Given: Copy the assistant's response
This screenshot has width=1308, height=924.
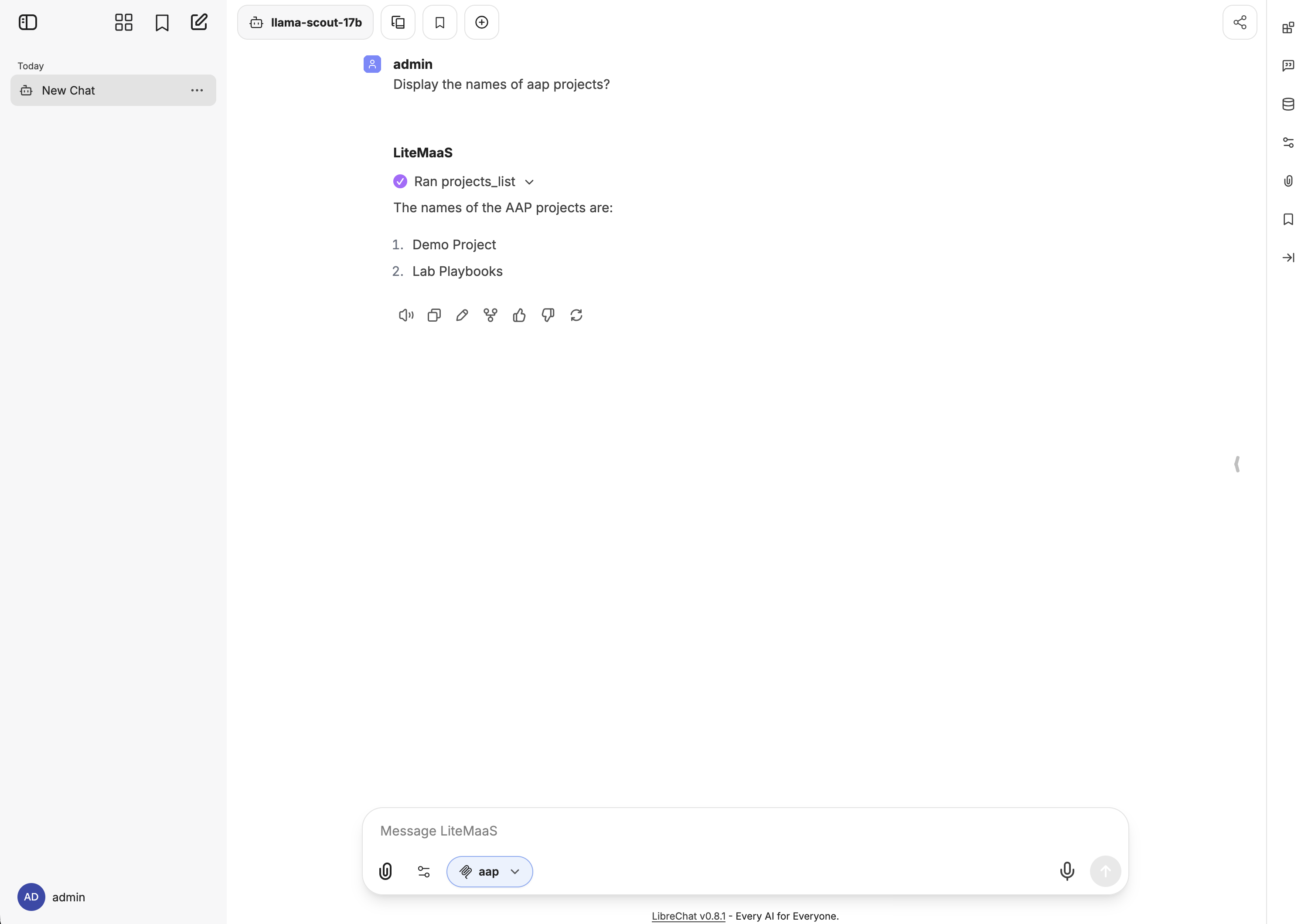Looking at the screenshot, I should pos(434,315).
